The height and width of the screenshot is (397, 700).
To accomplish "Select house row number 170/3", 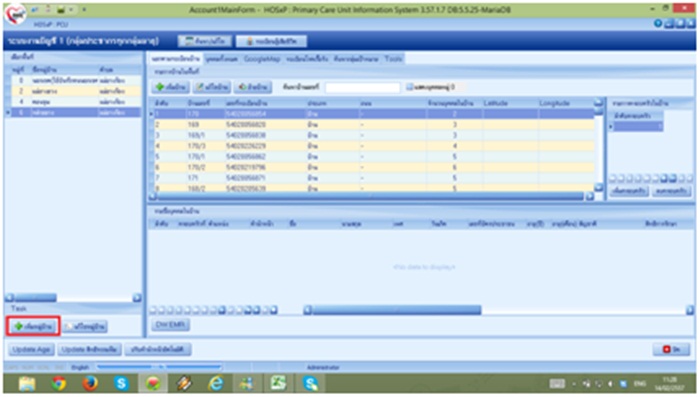I will pyautogui.click(x=374, y=146).
